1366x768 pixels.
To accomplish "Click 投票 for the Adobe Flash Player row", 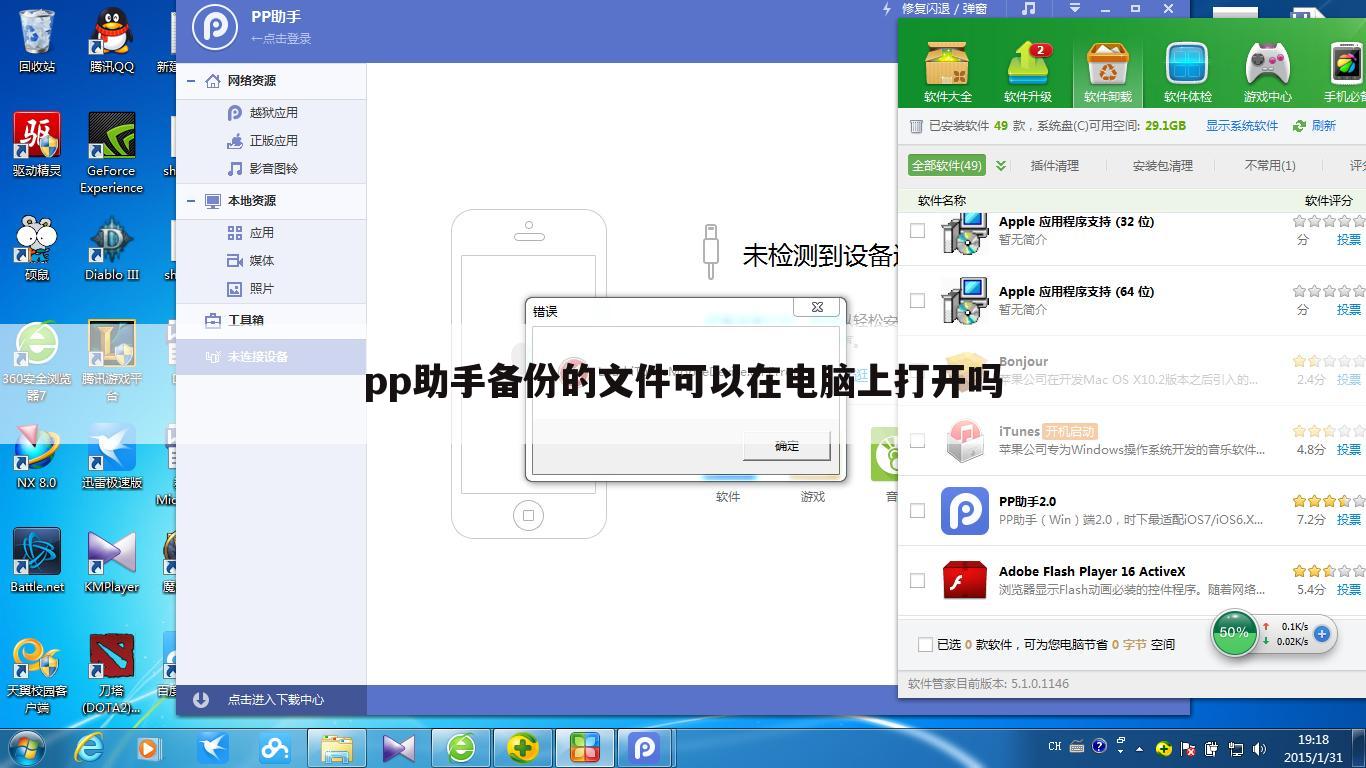I will click(1349, 590).
